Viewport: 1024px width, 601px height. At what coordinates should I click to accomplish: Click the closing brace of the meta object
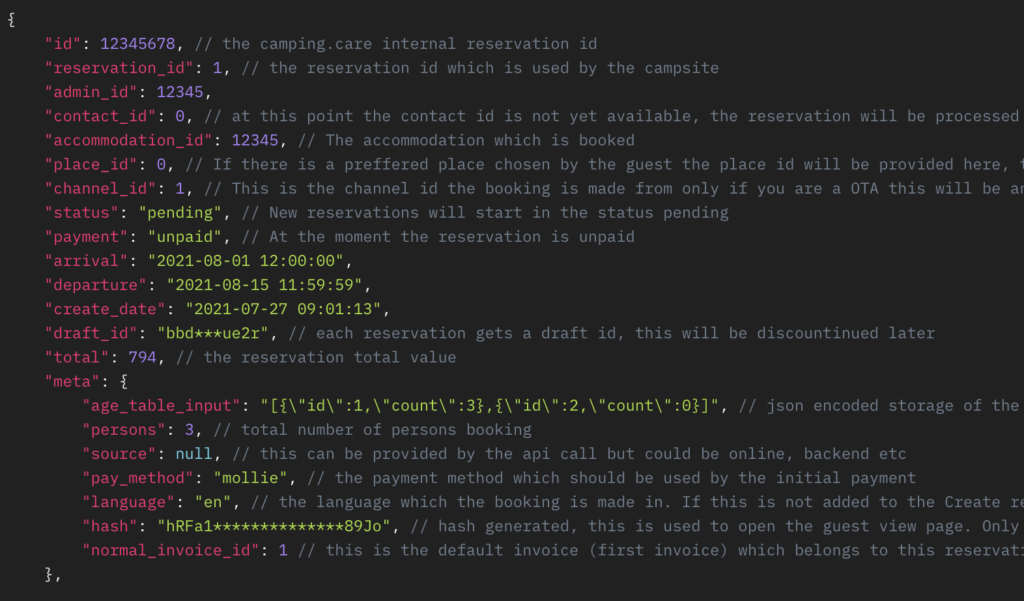click(x=49, y=574)
